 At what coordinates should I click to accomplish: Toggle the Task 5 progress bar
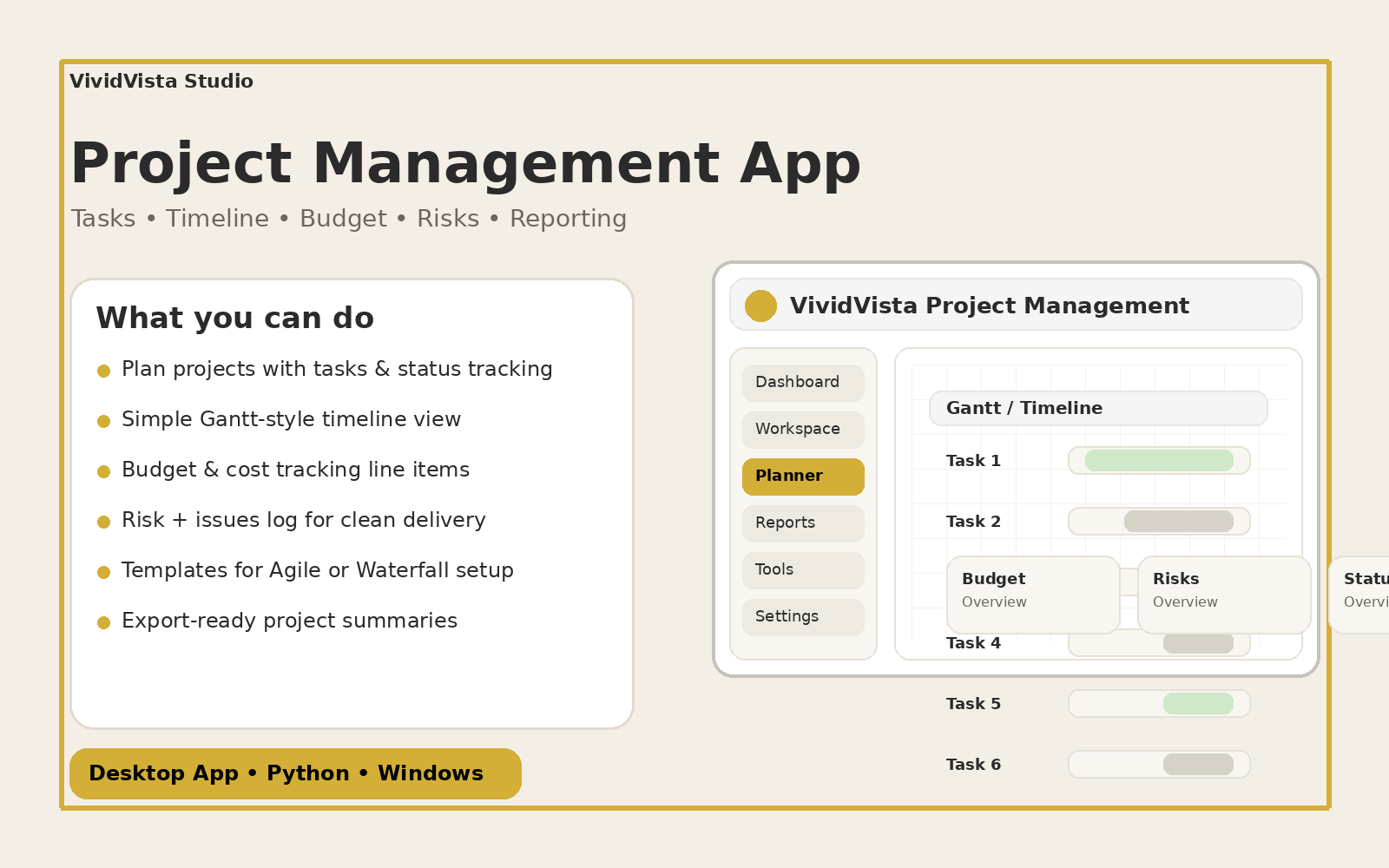pyautogui.click(x=1159, y=703)
